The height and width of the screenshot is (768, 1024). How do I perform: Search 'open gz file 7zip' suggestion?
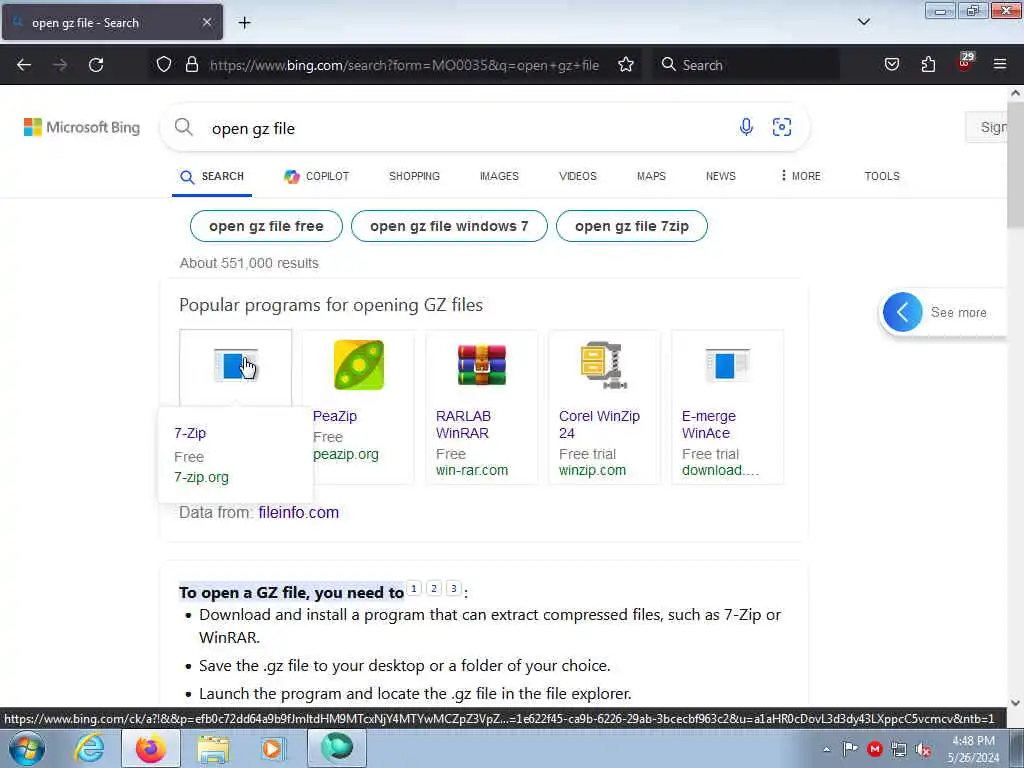click(632, 226)
